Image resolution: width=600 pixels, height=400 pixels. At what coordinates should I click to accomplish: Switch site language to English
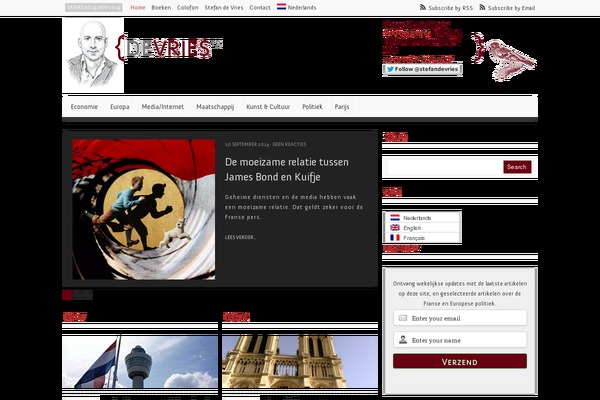point(412,228)
